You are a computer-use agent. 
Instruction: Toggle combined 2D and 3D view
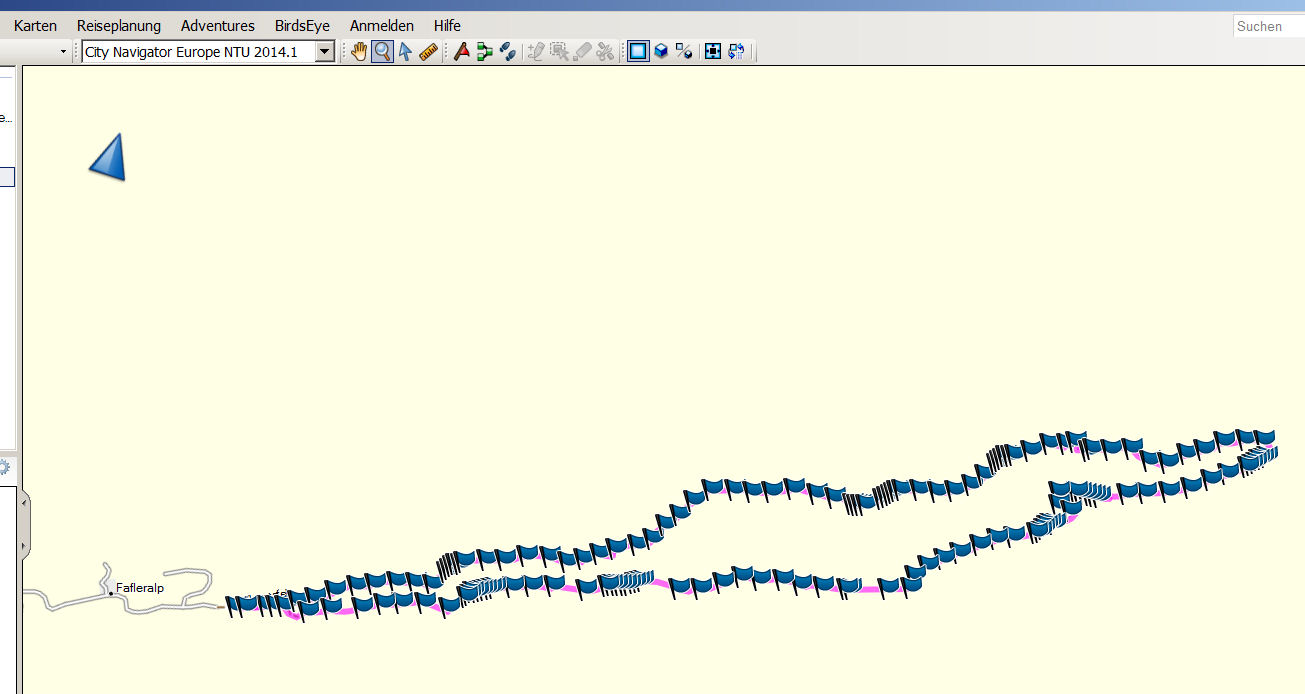(x=684, y=52)
